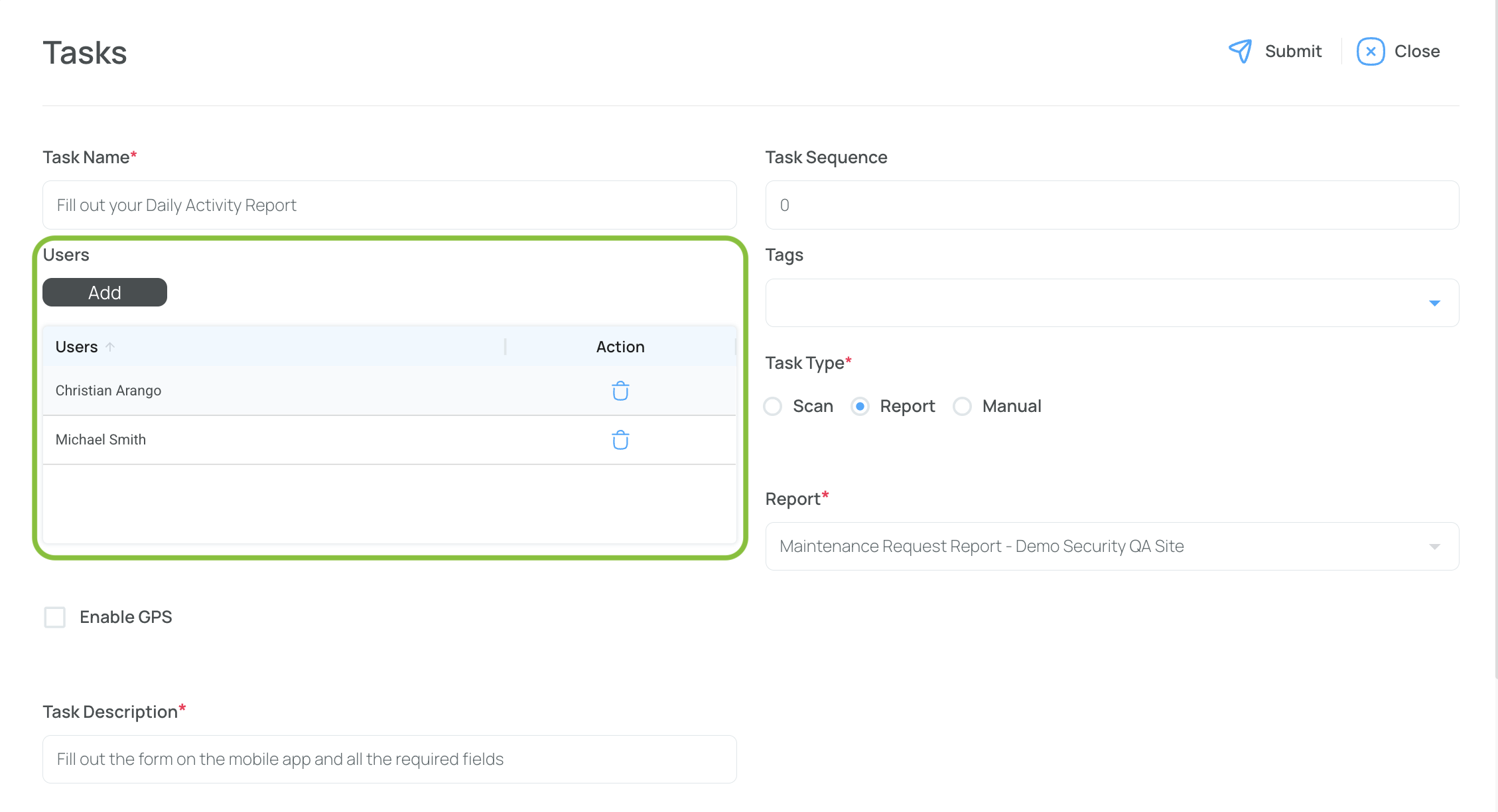
Task: Click the Add users button
Action: point(105,293)
